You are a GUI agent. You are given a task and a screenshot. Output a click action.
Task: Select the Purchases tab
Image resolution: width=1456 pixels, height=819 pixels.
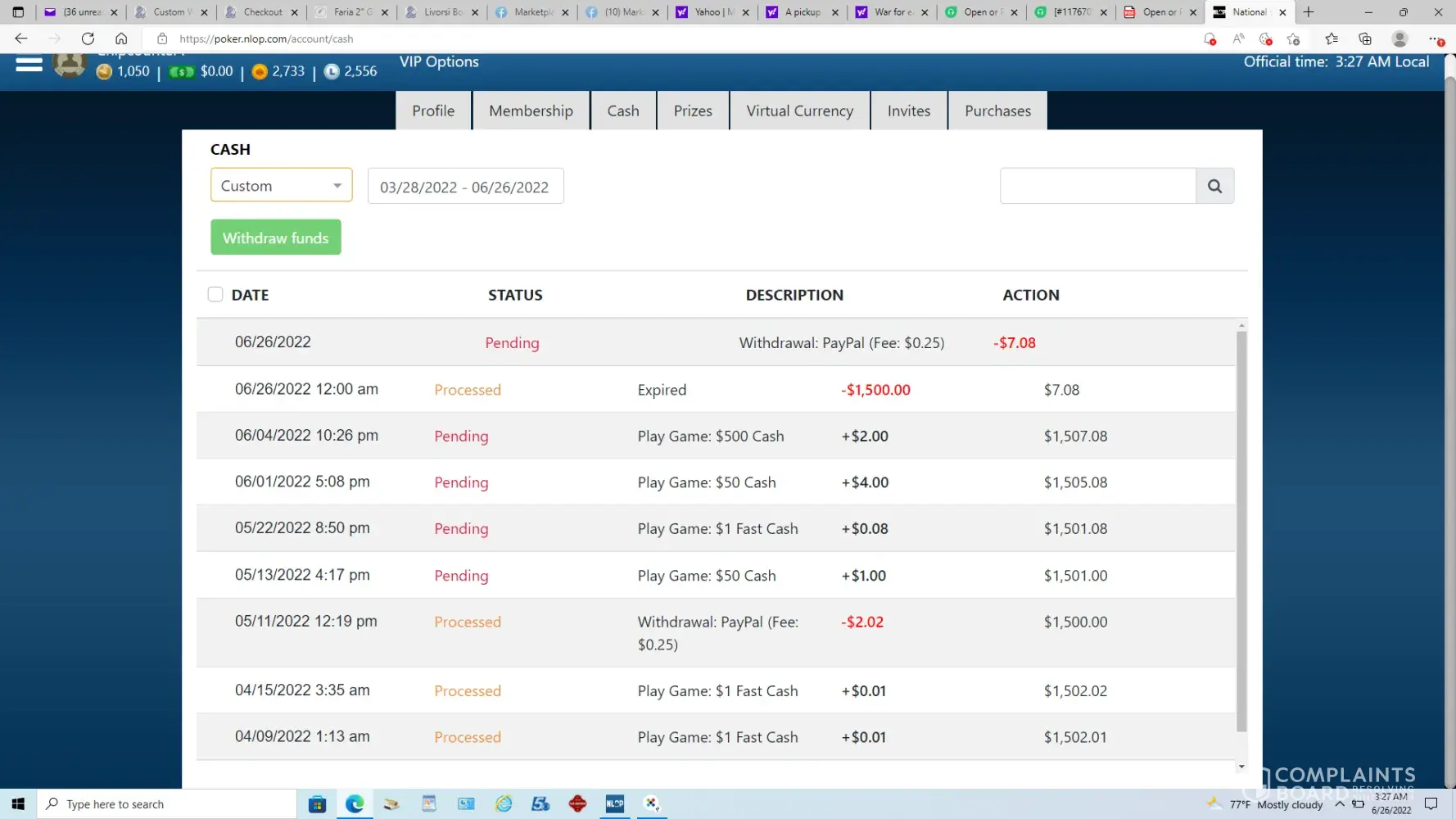click(997, 111)
